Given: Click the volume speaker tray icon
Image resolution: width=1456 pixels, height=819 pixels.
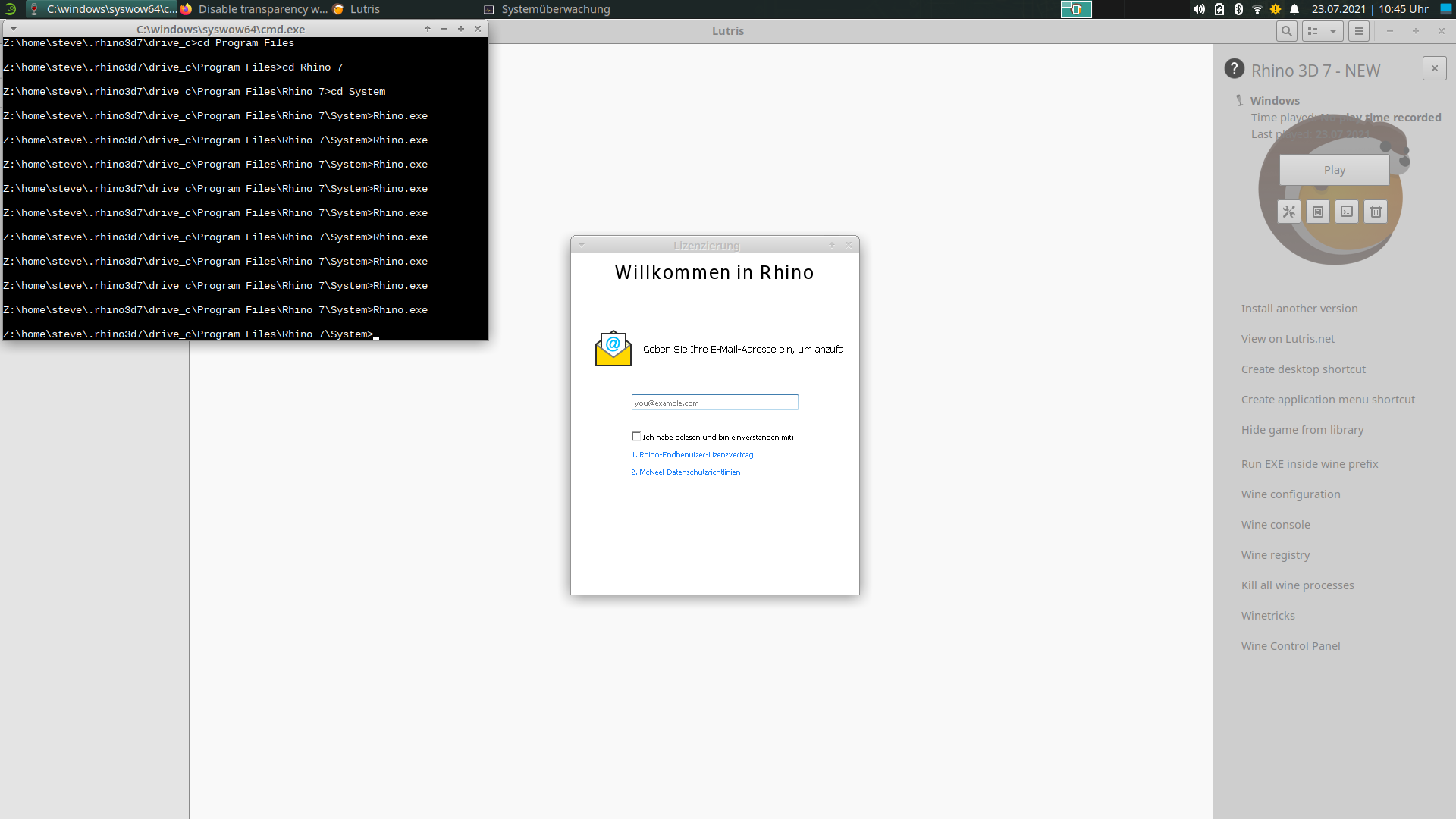Looking at the screenshot, I should pos(1199,9).
